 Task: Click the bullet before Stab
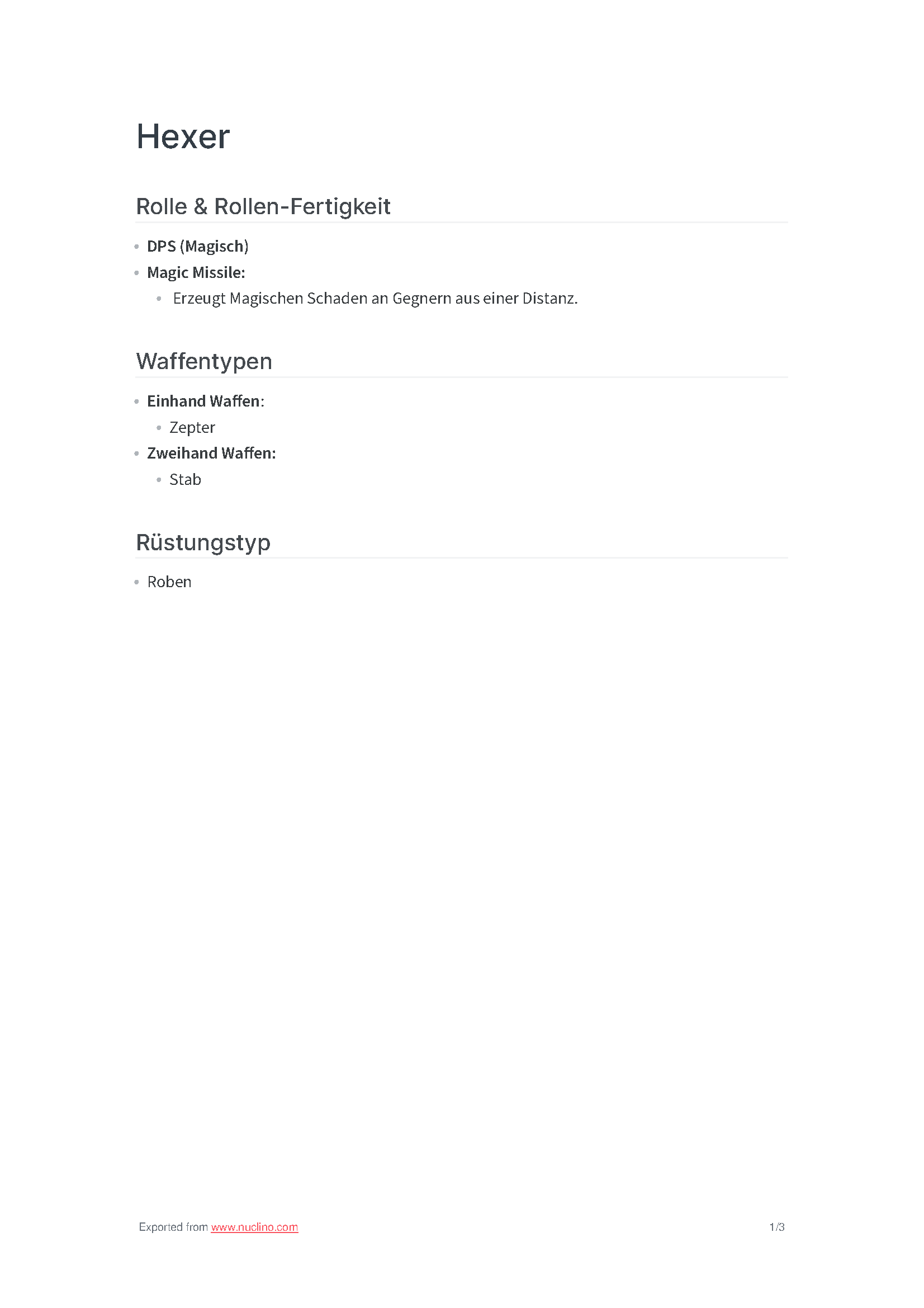click(159, 480)
